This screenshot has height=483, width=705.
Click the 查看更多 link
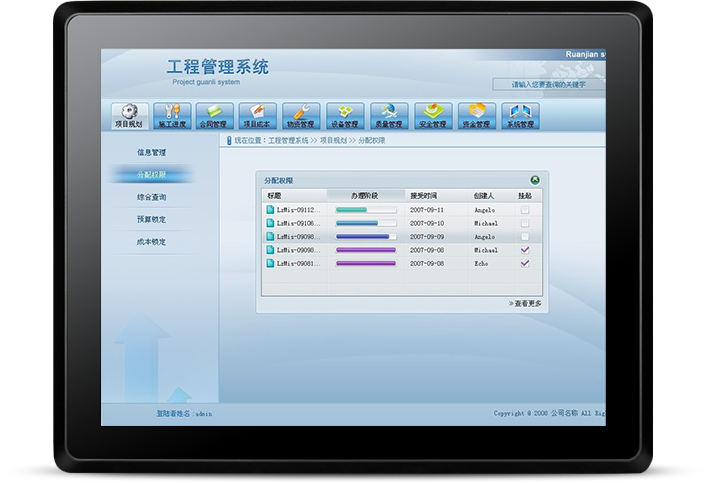pos(525,303)
